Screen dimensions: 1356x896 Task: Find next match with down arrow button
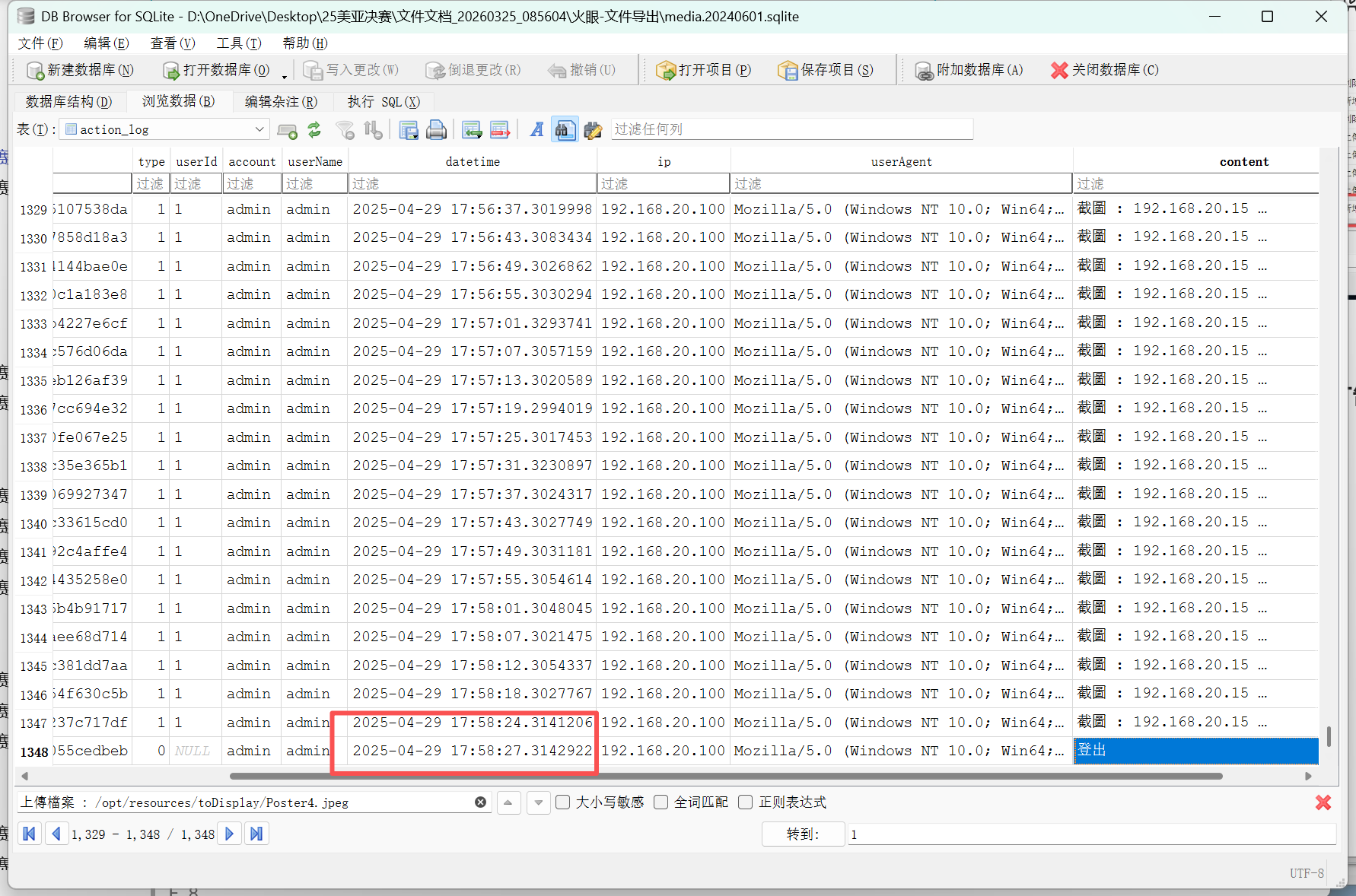(x=539, y=802)
